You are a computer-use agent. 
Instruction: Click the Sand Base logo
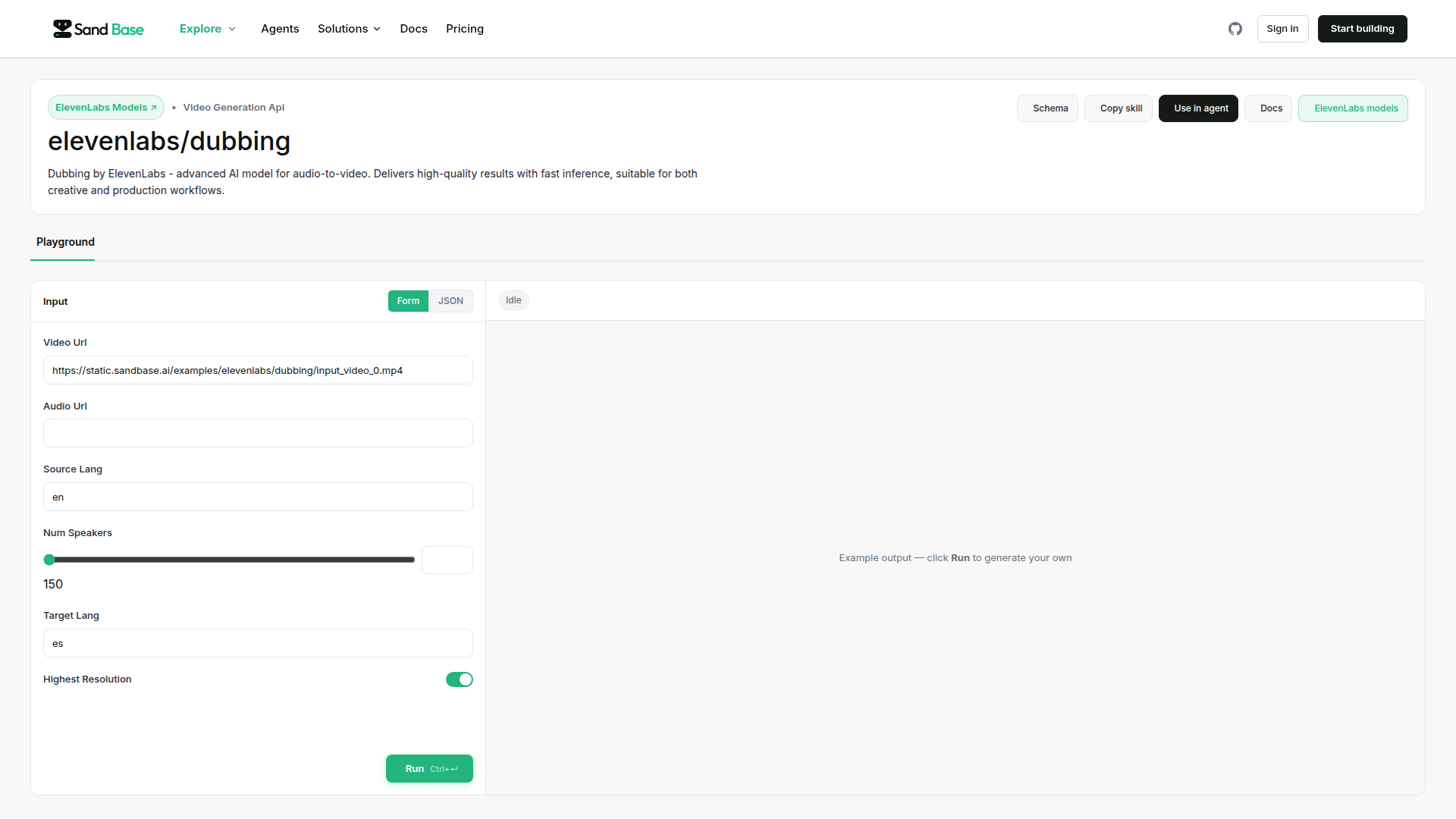coord(99,29)
